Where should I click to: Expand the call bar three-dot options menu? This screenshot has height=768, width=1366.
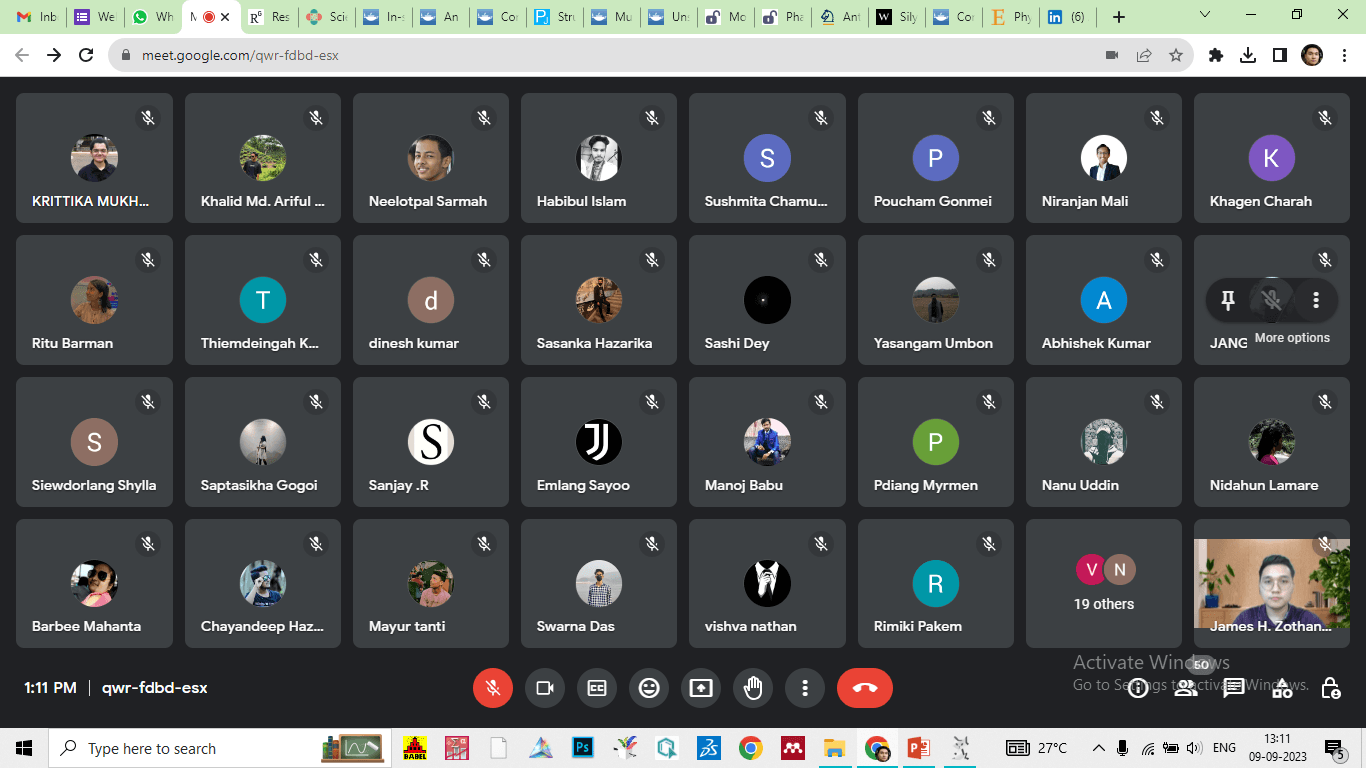click(x=805, y=688)
